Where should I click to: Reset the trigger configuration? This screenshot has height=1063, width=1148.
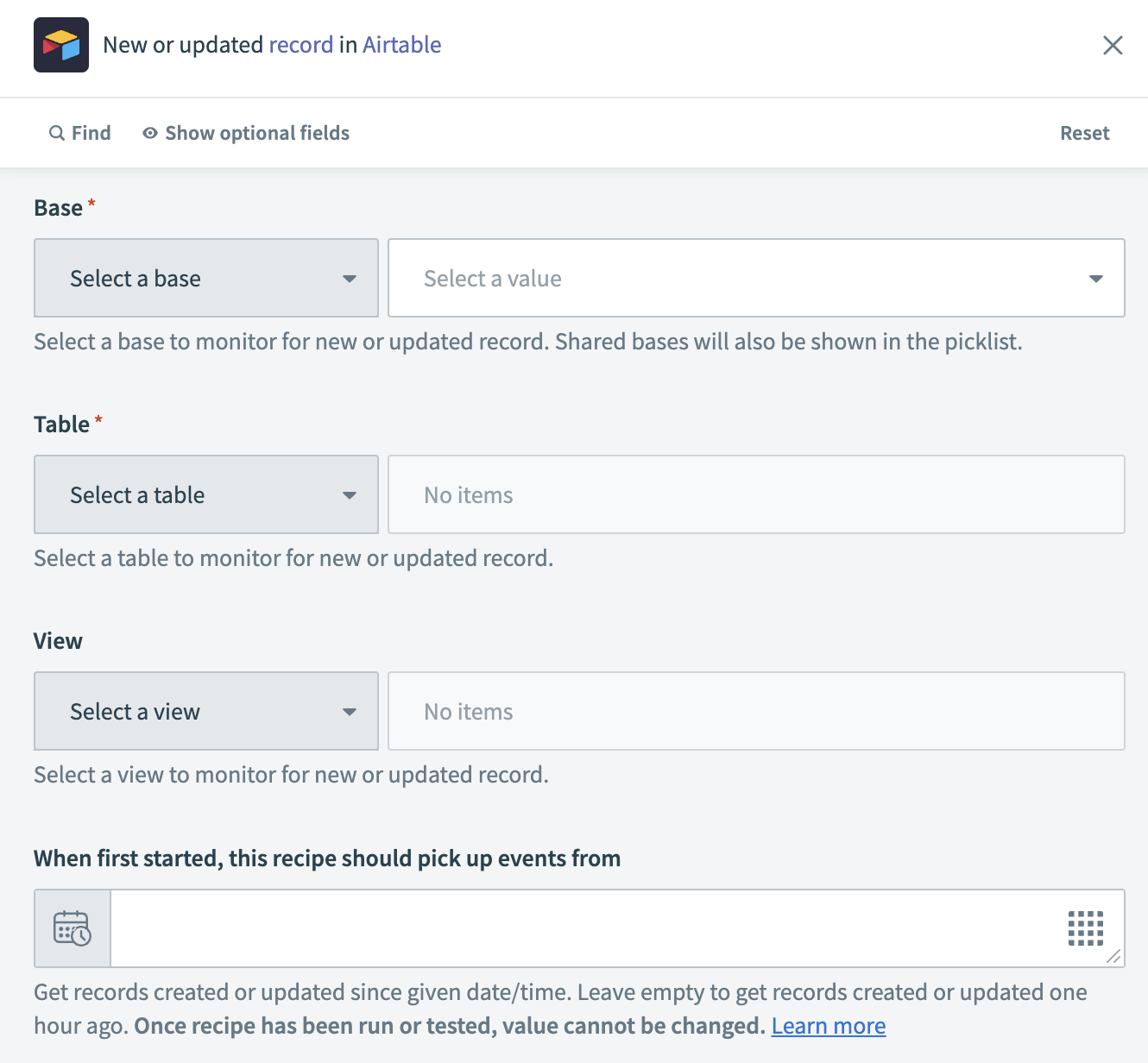pos(1084,133)
